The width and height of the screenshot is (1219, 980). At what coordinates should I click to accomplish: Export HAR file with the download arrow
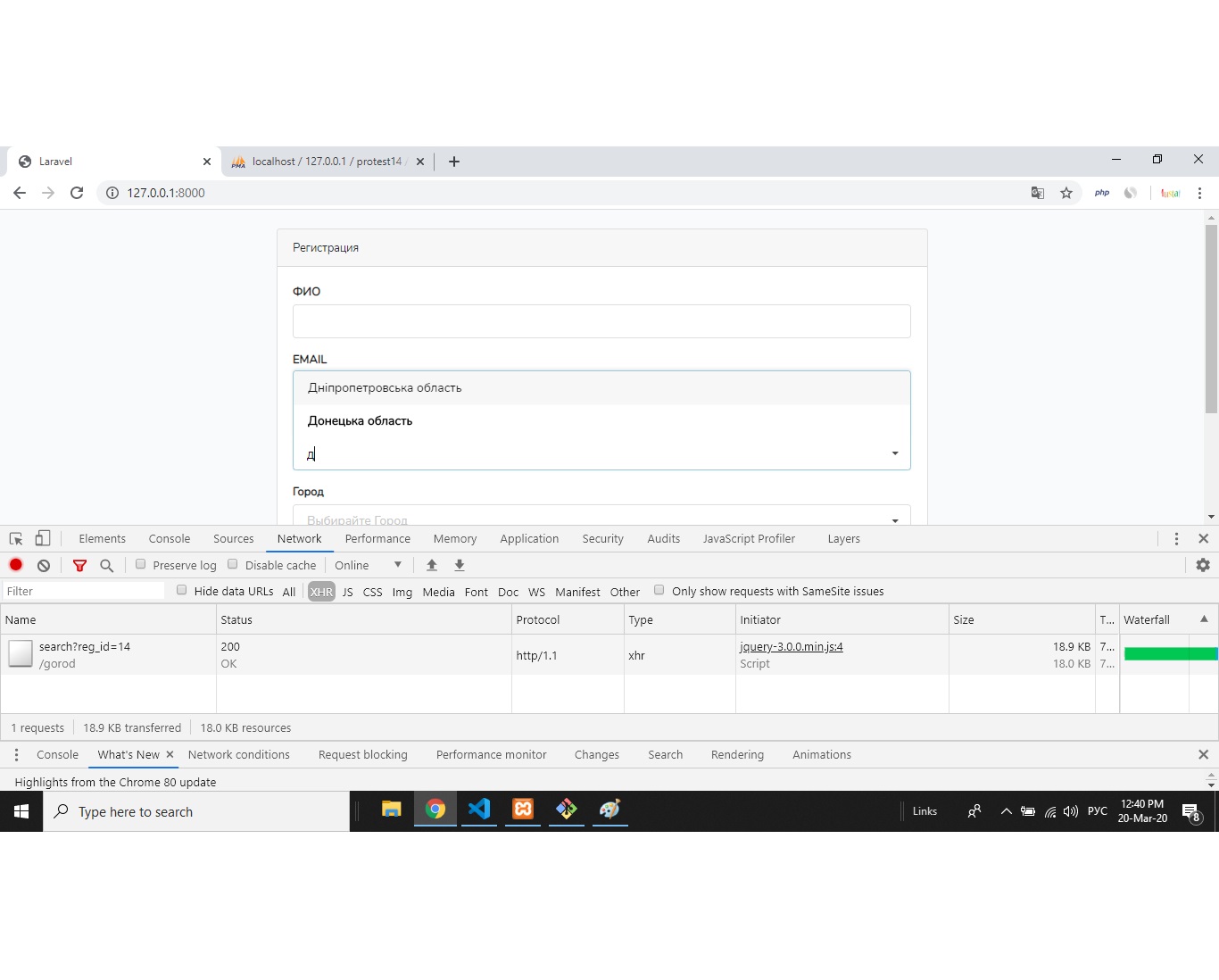click(460, 565)
